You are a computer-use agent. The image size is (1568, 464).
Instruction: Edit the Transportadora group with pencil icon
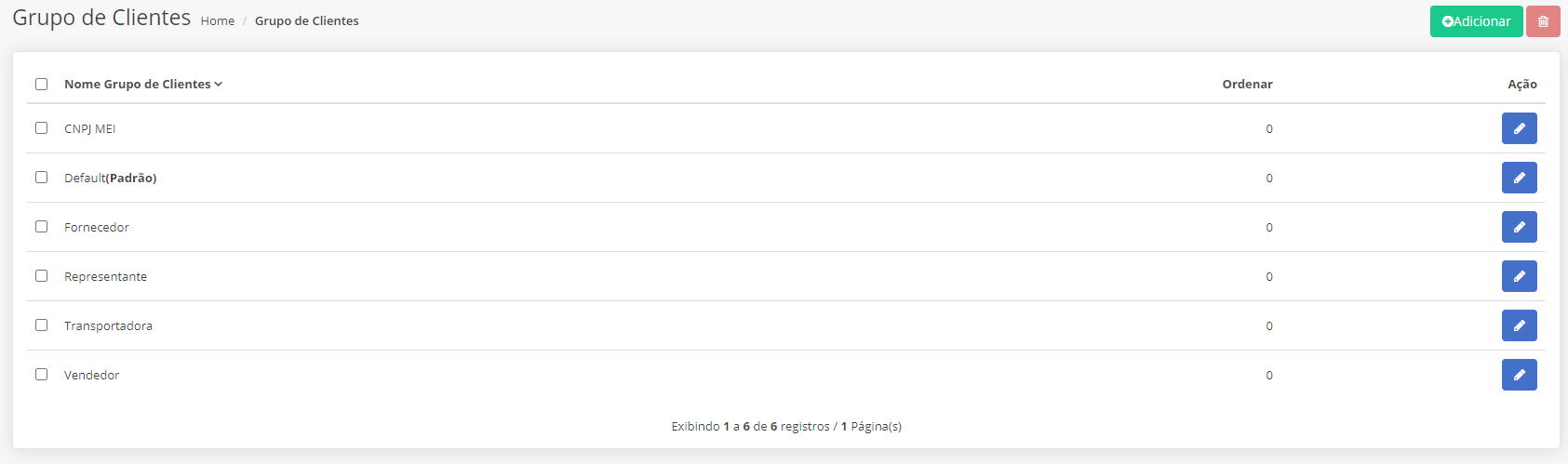pos(1519,325)
